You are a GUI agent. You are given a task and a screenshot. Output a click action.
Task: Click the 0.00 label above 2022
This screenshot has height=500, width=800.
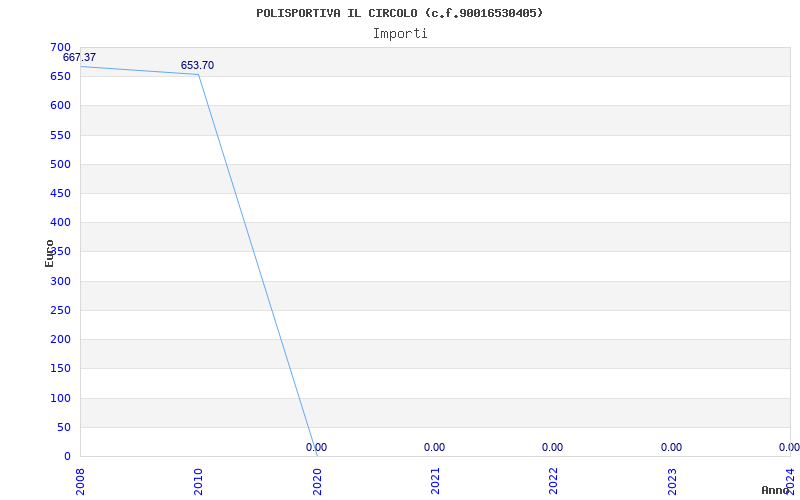point(553,447)
